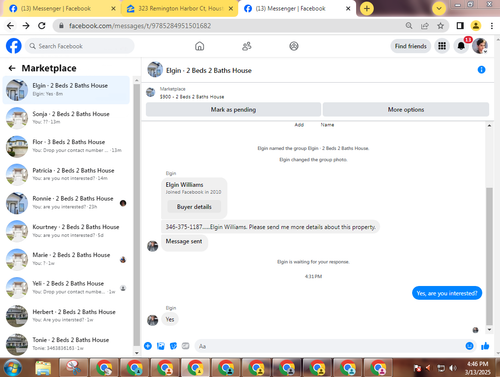Open Chrome three-dot menu
Viewport: 500px width, 377px height.
[x=492, y=26]
